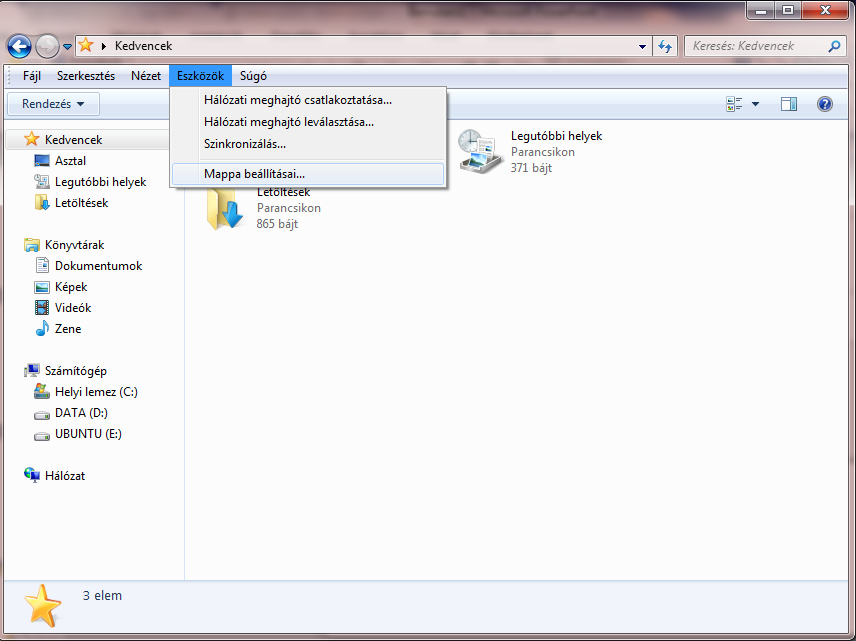
Task: Select the Képek label
Action: point(71,287)
